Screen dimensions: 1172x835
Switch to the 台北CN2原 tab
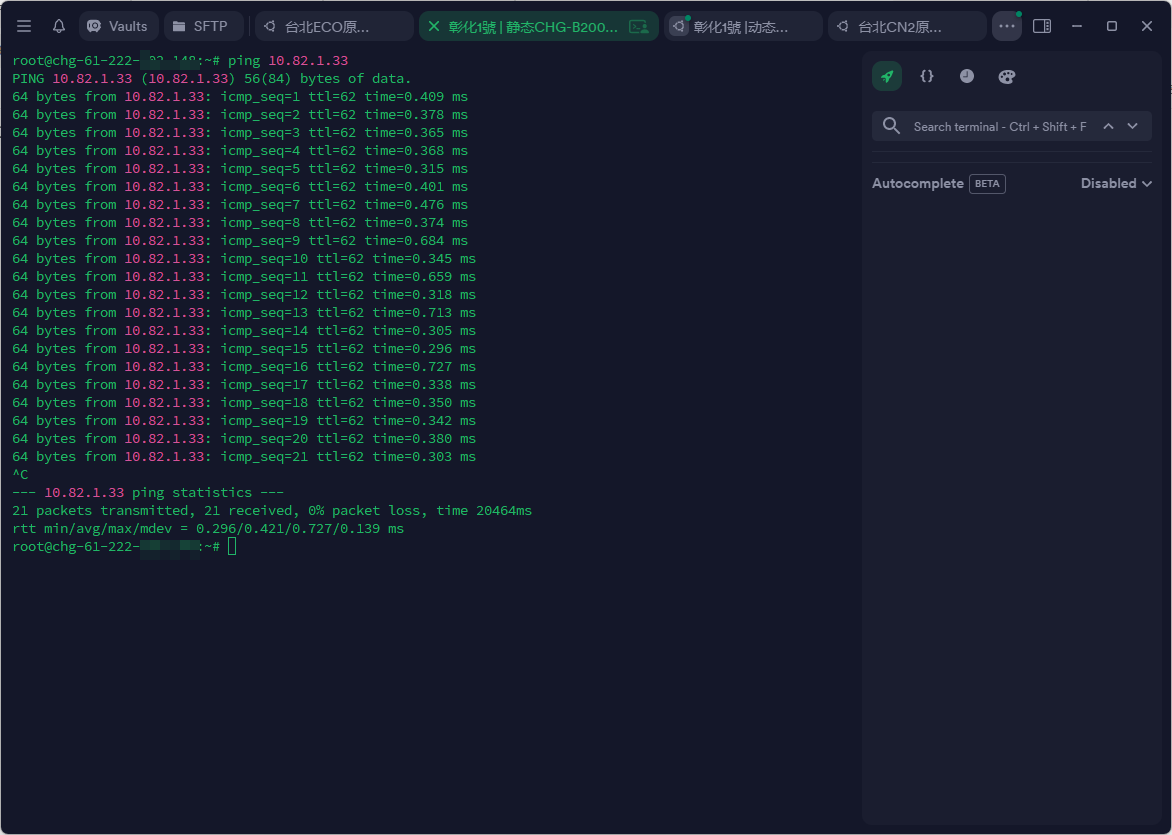click(907, 26)
